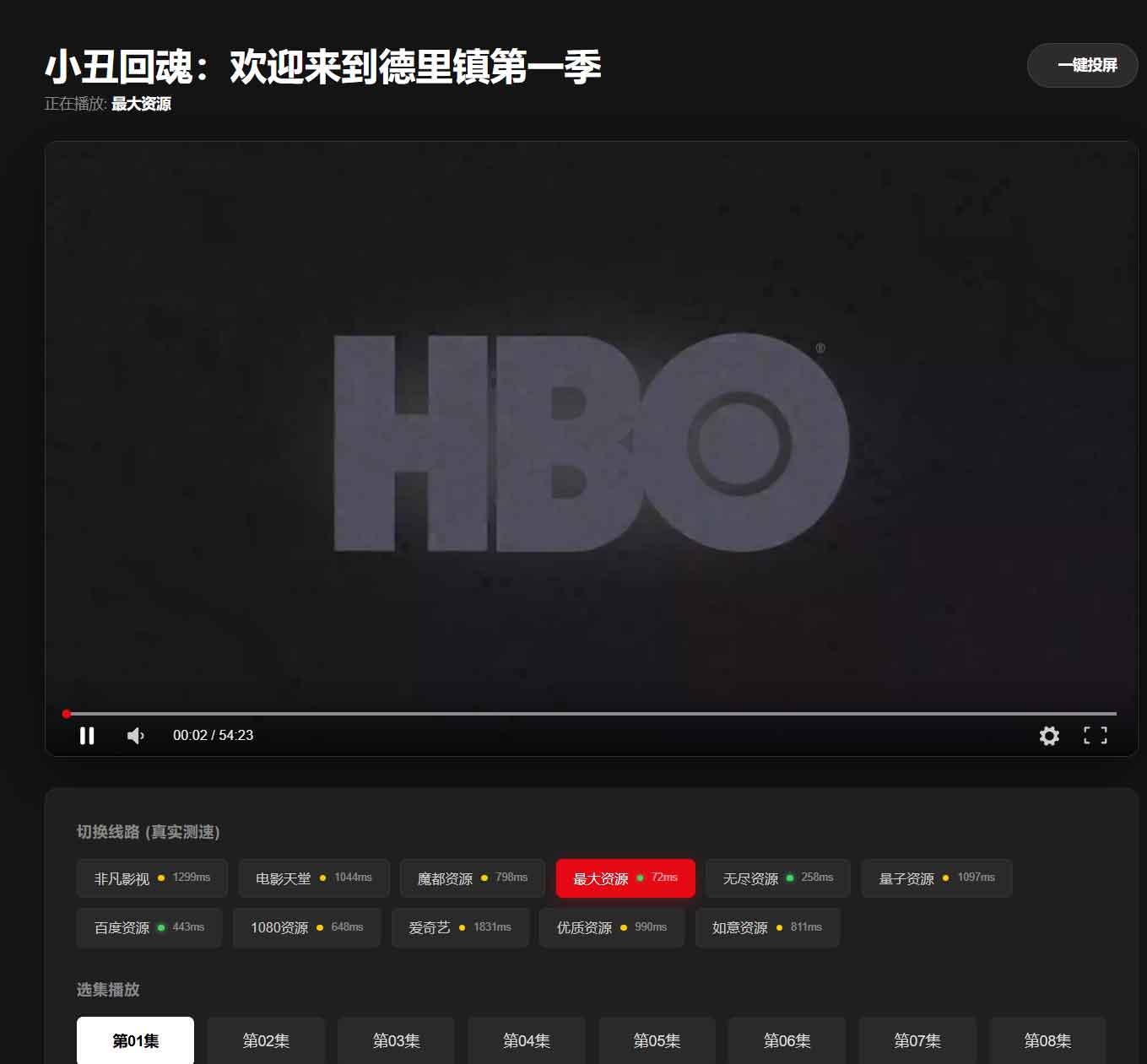Click the pause icon in the player controls

pos(87,735)
